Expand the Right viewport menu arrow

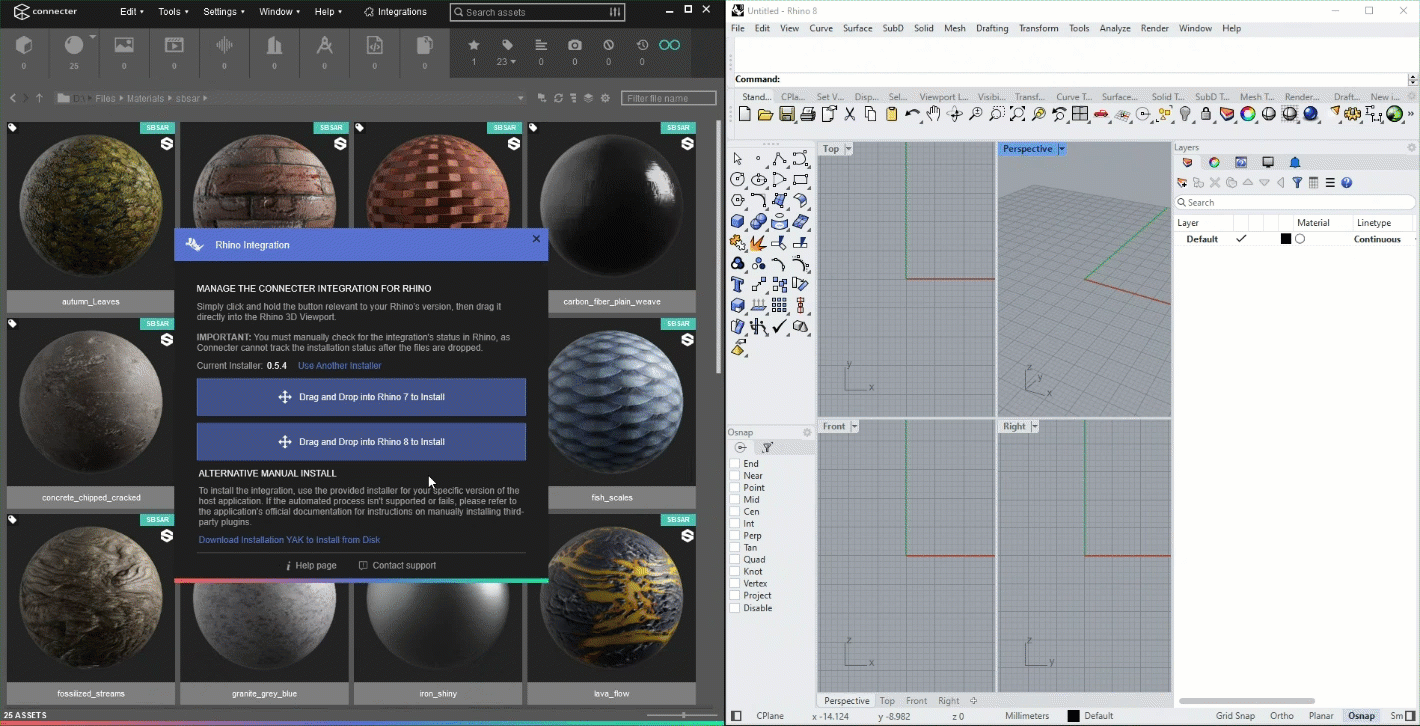pyautogui.click(x=1033, y=426)
